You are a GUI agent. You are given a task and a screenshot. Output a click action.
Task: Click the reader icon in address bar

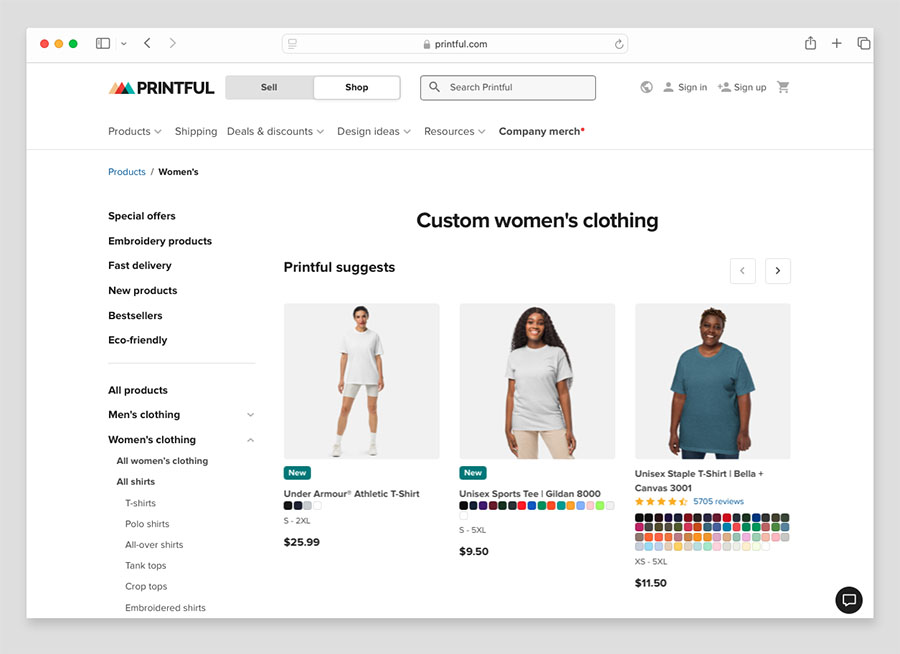292,44
